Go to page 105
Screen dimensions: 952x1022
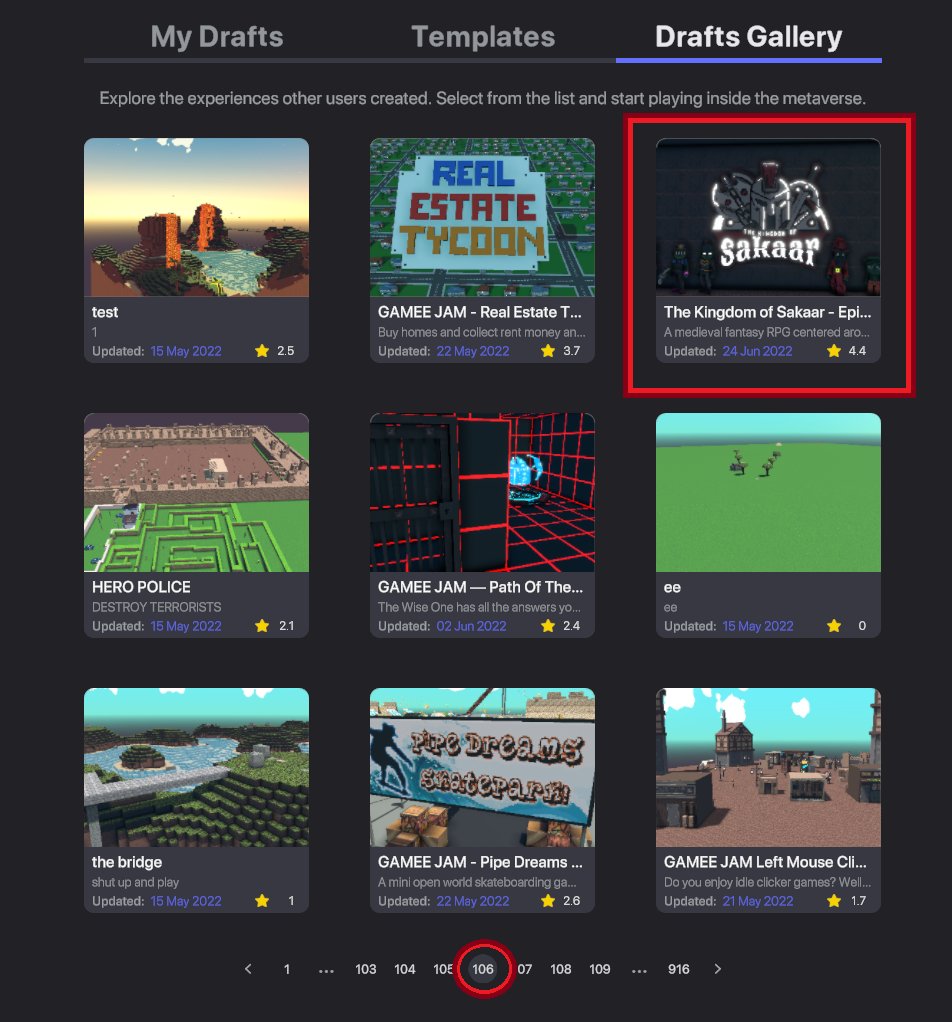tap(443, 969)
